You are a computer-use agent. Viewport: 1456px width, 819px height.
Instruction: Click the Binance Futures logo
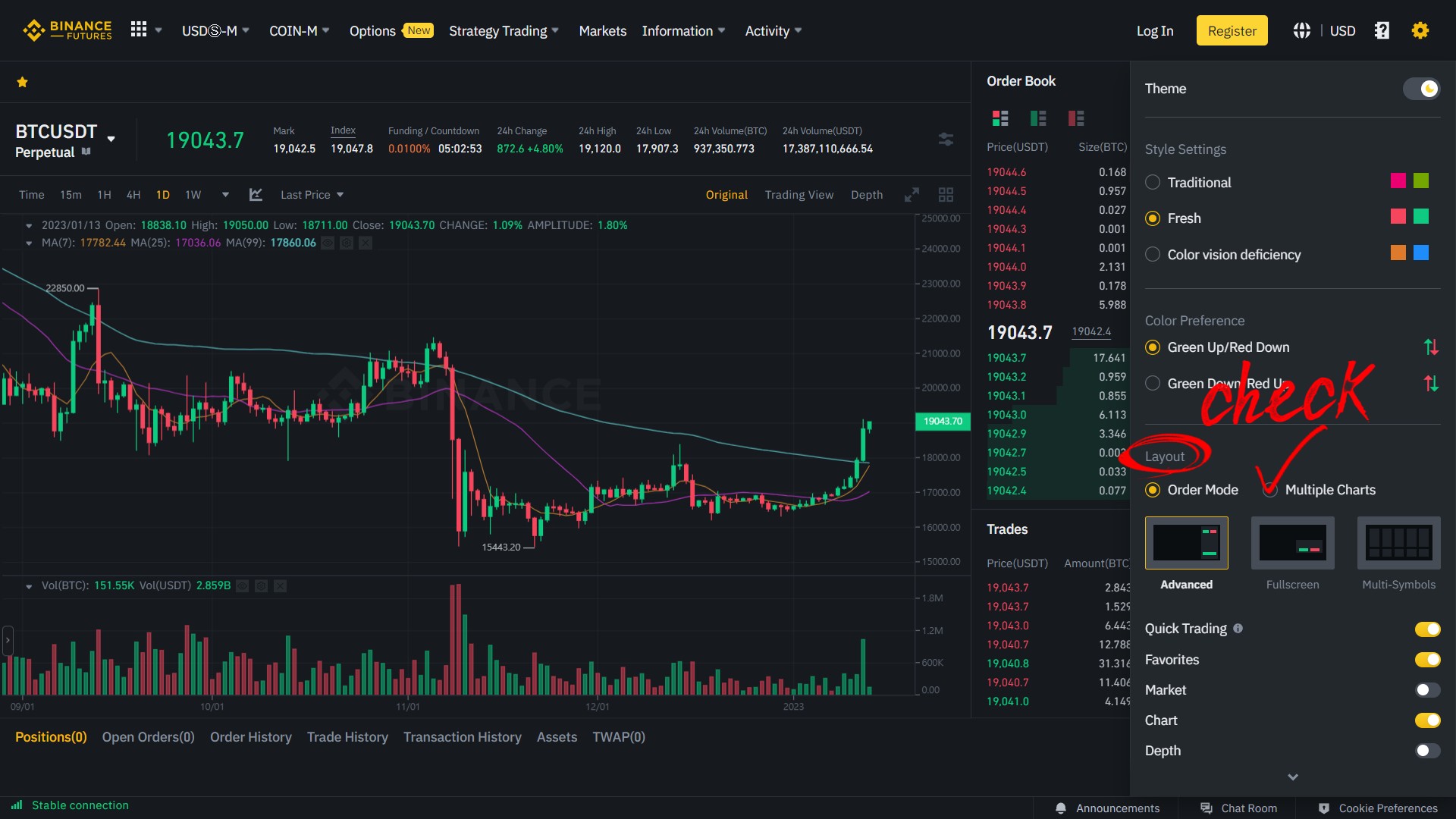pyautogui.click(x=67, y=30)
